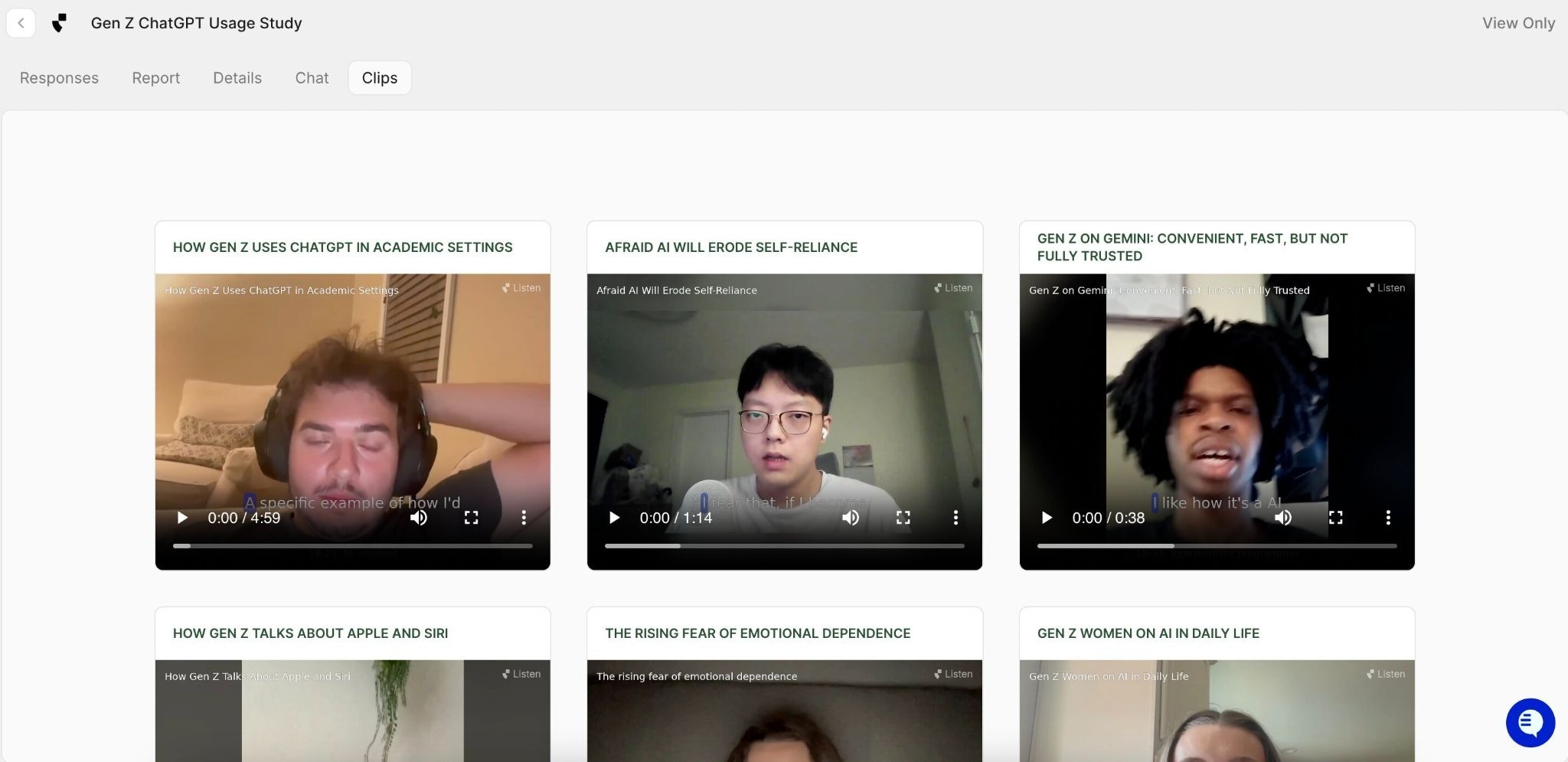
Task: Click the app logo beside the study title
Action: tap(60, 23)
